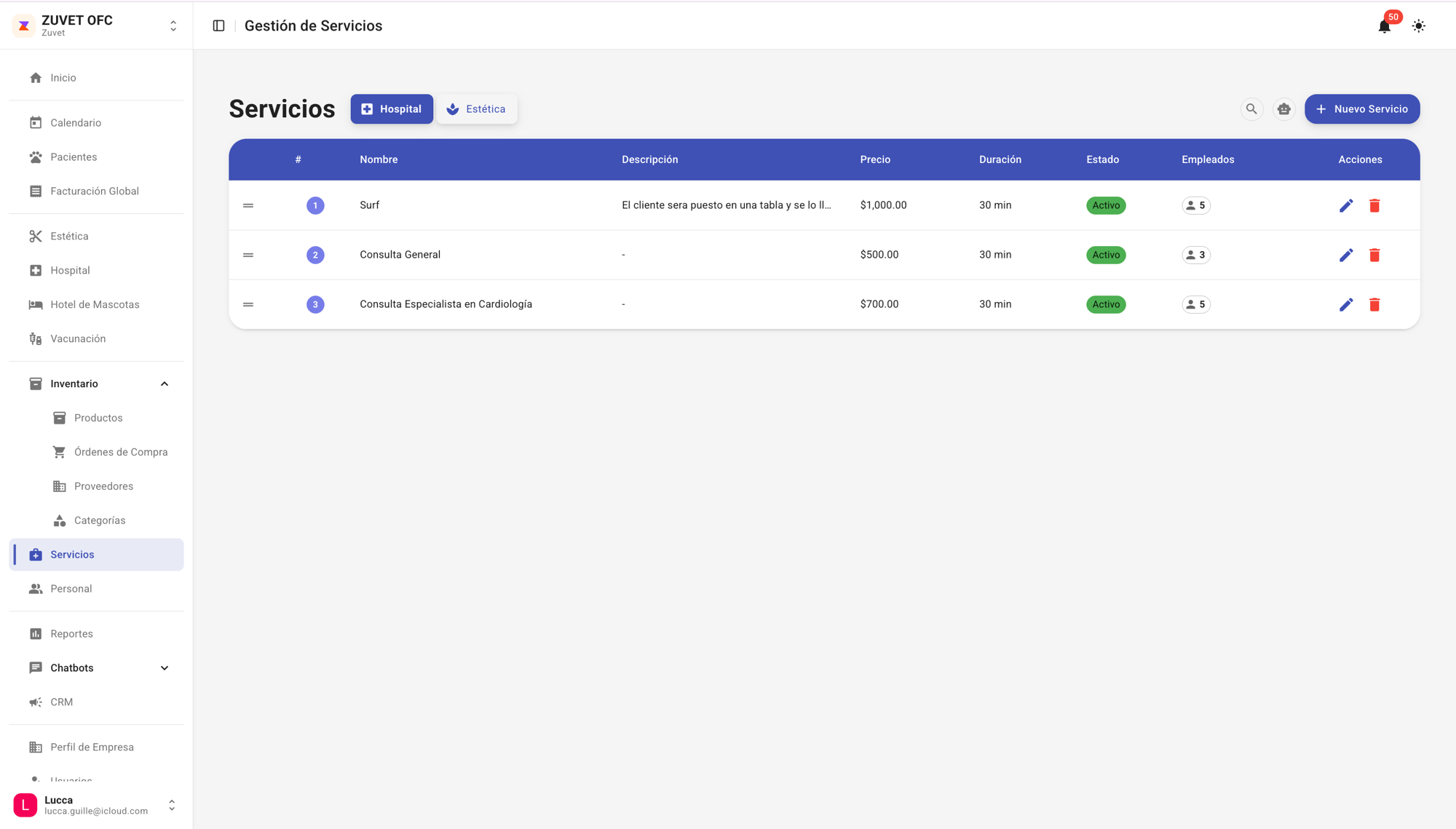This screenshot has height=829, width=1456.
Task: View employees badge for Cardiología consultation
Action: coord(1195,304)
